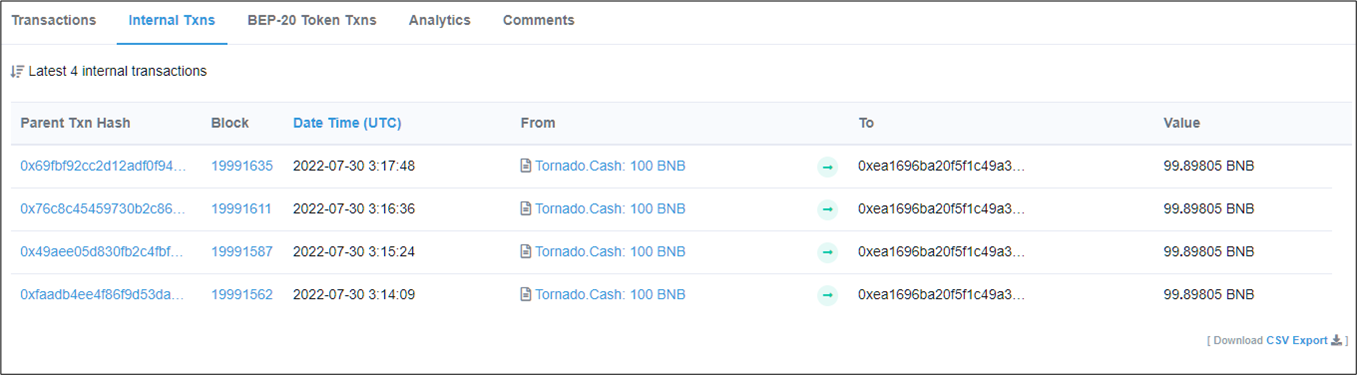Image resolution: width=1357 pixels, height=375 pixels.
Task: Open parent txn hash 0xfaadb4ee4f86f9d53da
Action: 103,295
